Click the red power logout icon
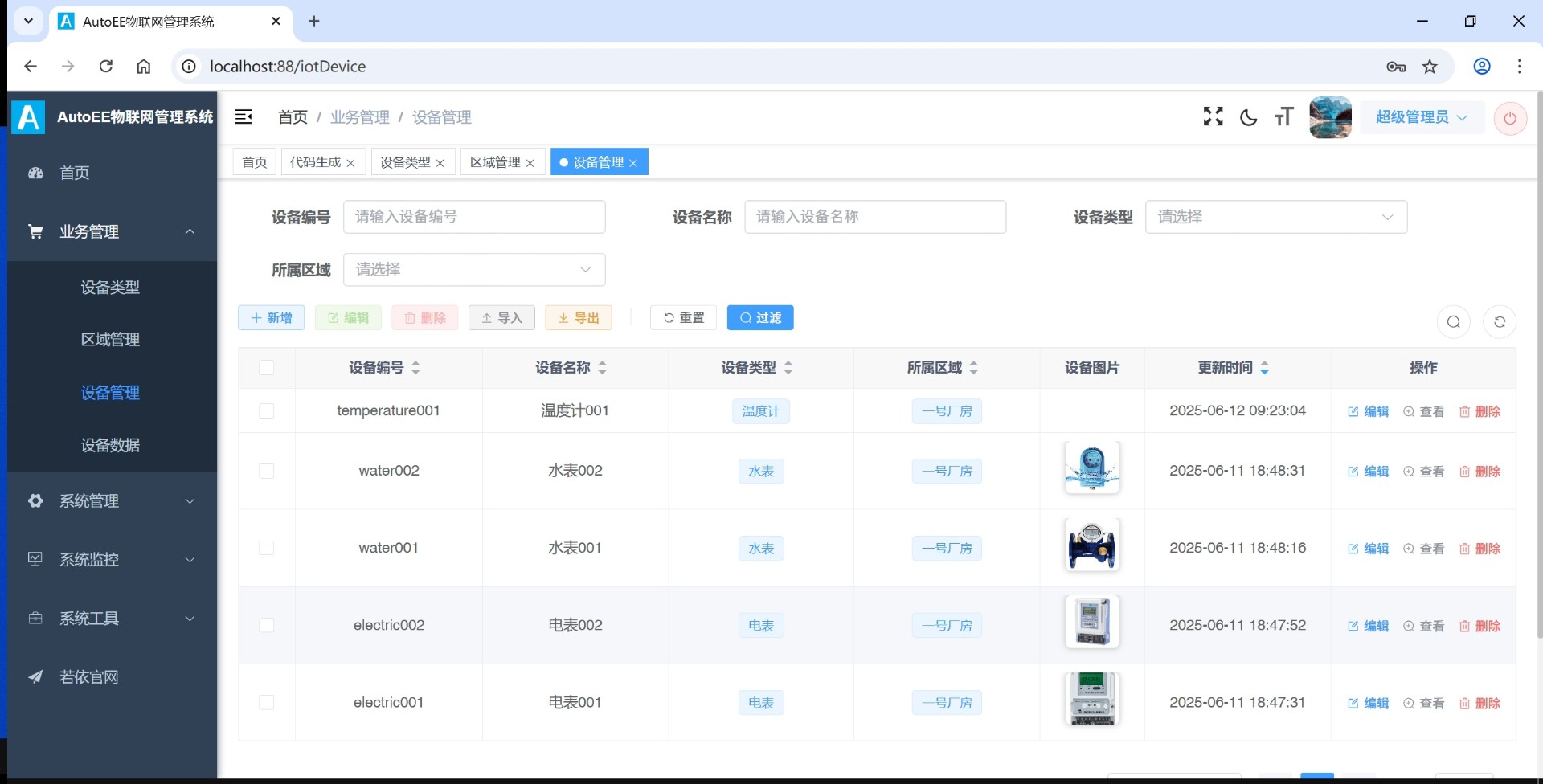 [1510, 118]
